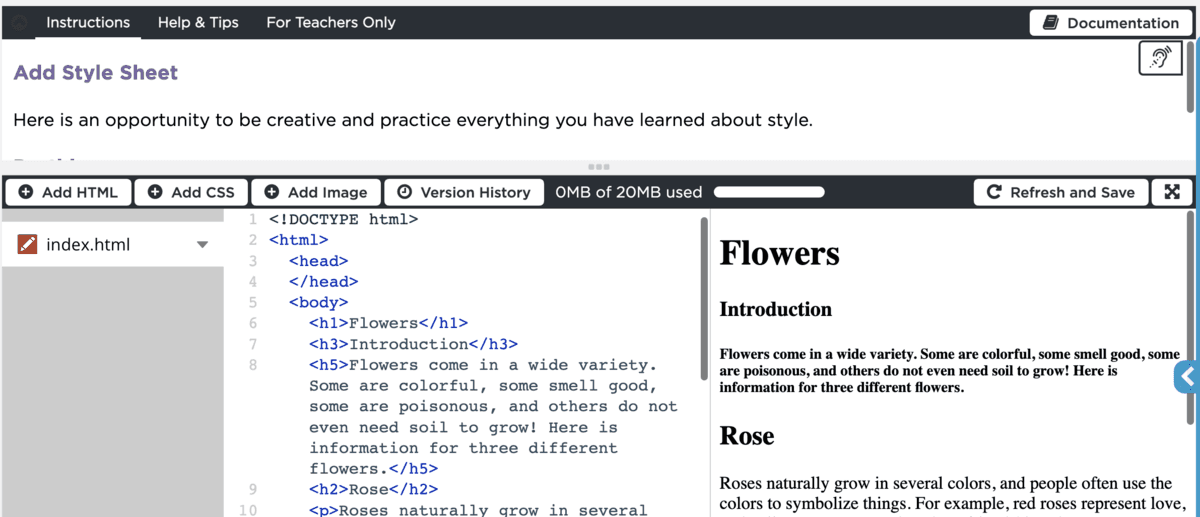Toggle fullscreen expand icon
This screenshot has width=1200, height=517.
(1172, 192)
